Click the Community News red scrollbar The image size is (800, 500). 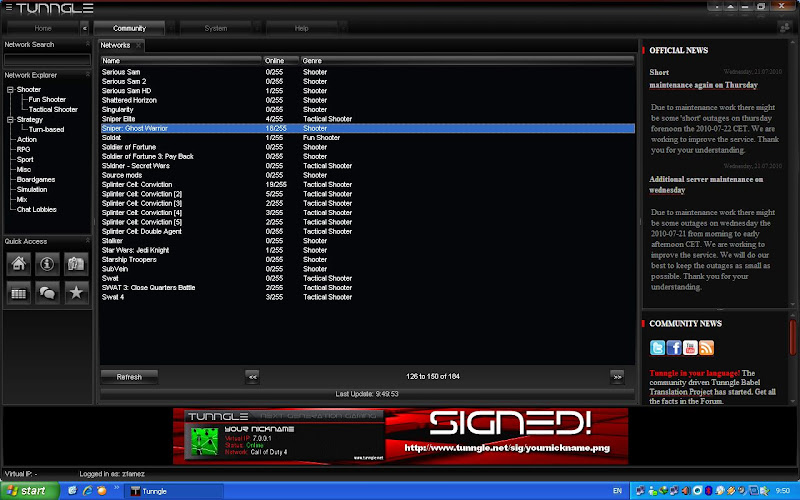point(792,337)
